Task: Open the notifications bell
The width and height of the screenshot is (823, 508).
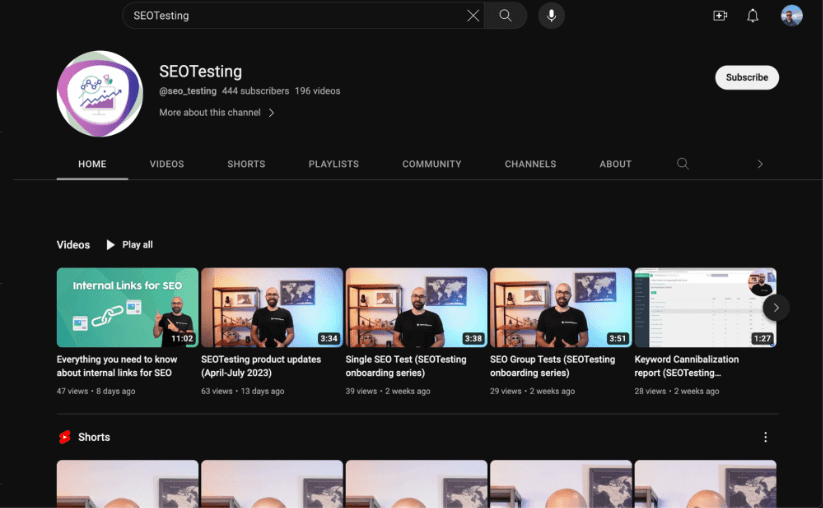Action: [753, 16]
